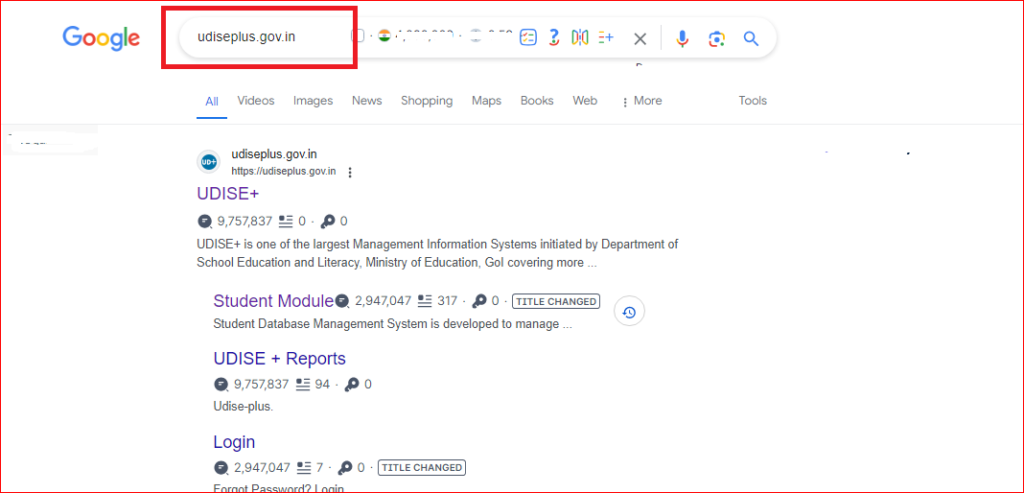Open the News tab
Viewport: 1024px width, 493px height.
(x=367, y=101)
